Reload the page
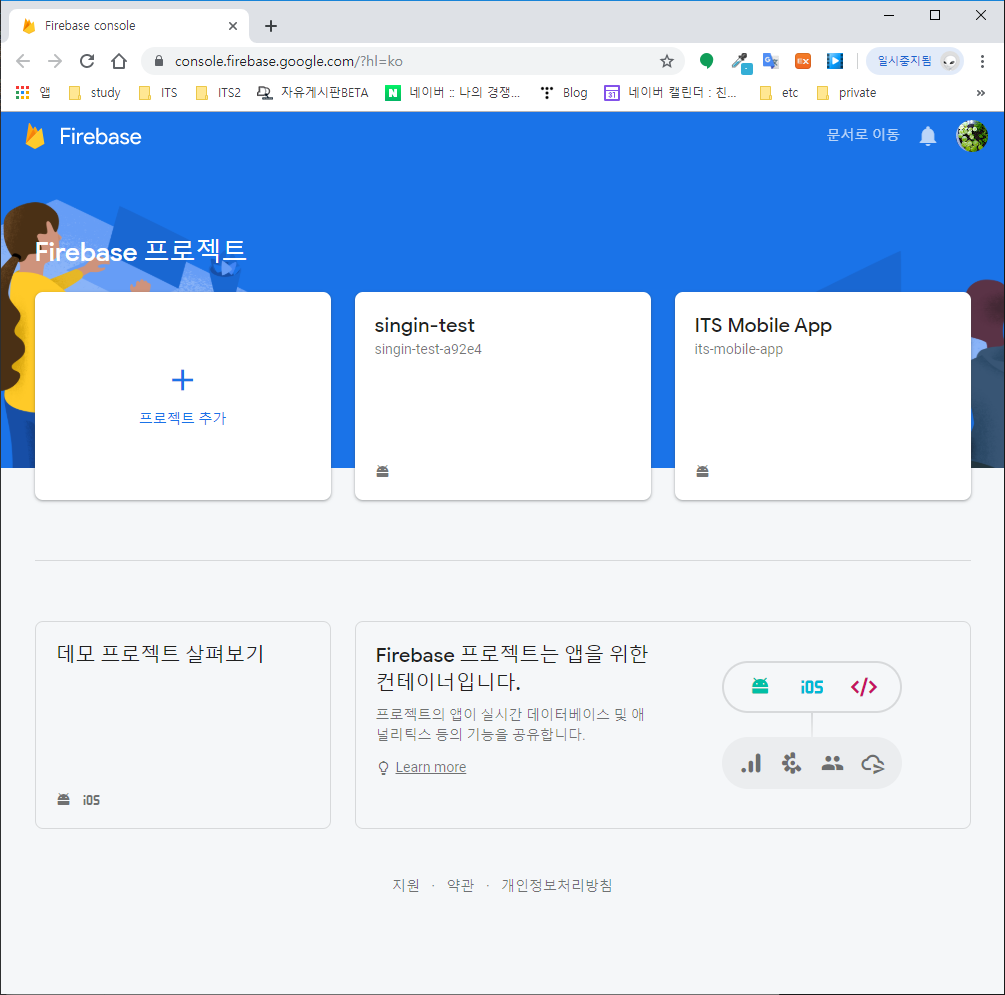1005x995 pixels. point(87,61)
